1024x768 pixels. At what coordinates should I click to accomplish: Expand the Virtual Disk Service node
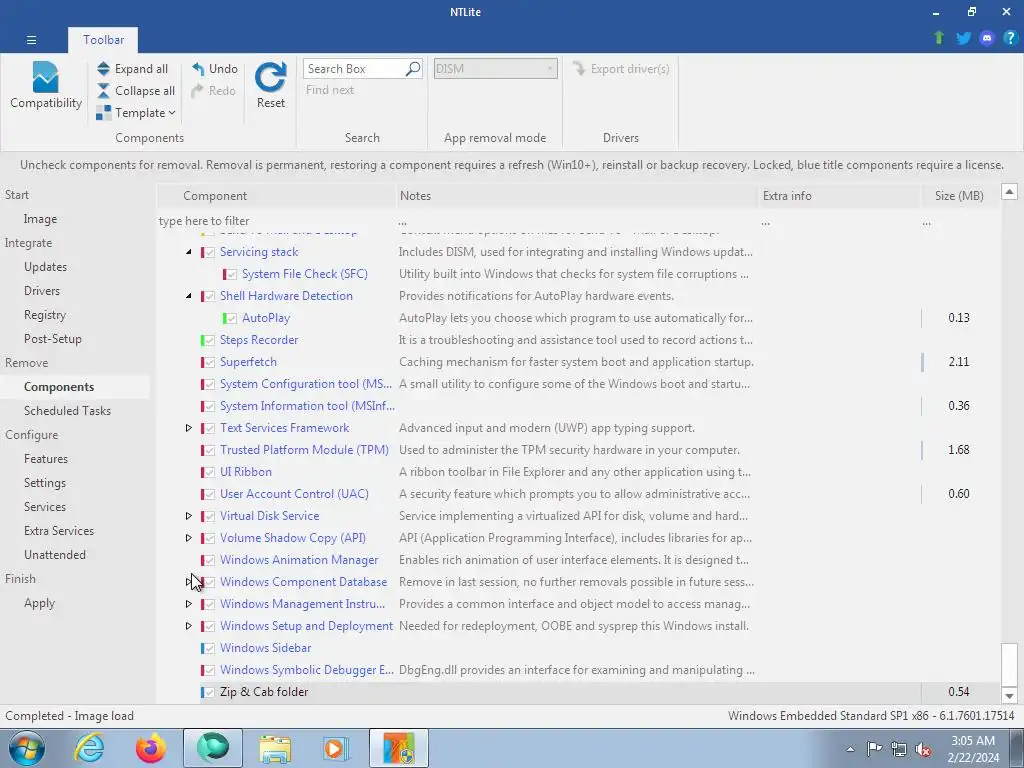[x=189, y=516]
